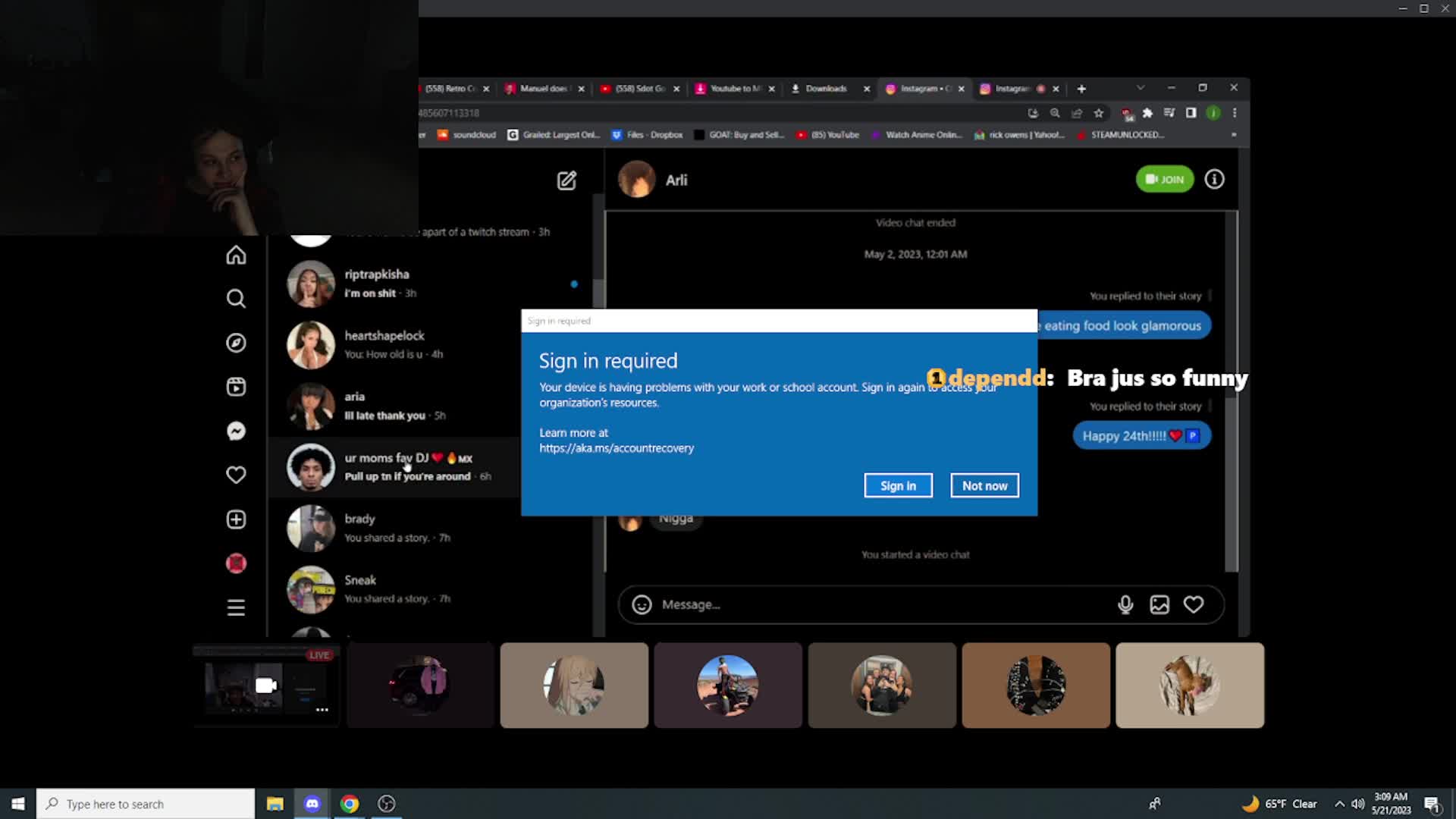Open the heartshapelock conversation
Image resolution: width=1456 pixels, height=819 pixels.
point(431,345)
